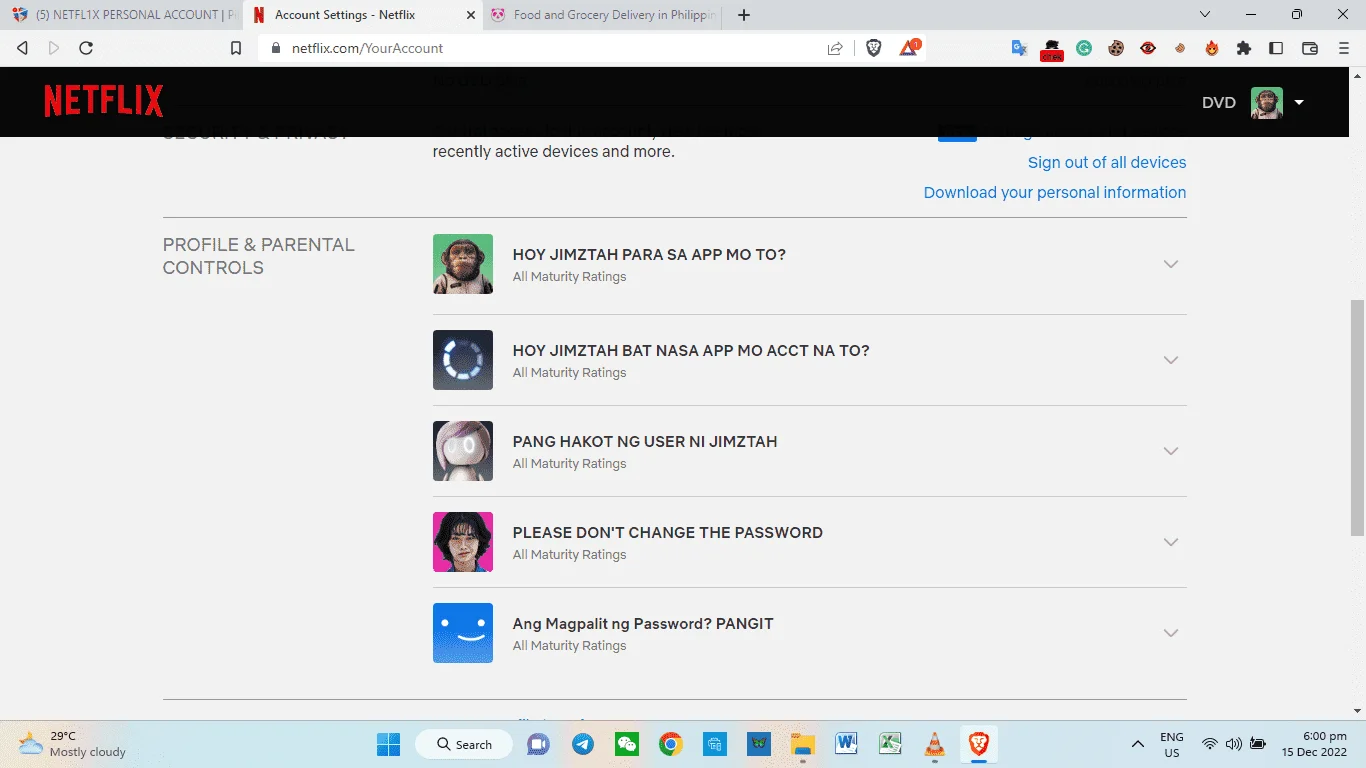Expand HOY JIMZTAH PARA SA APP profile chevron
The image size is (1366, 768).
pyautogui.click(x=1171, y=264)
